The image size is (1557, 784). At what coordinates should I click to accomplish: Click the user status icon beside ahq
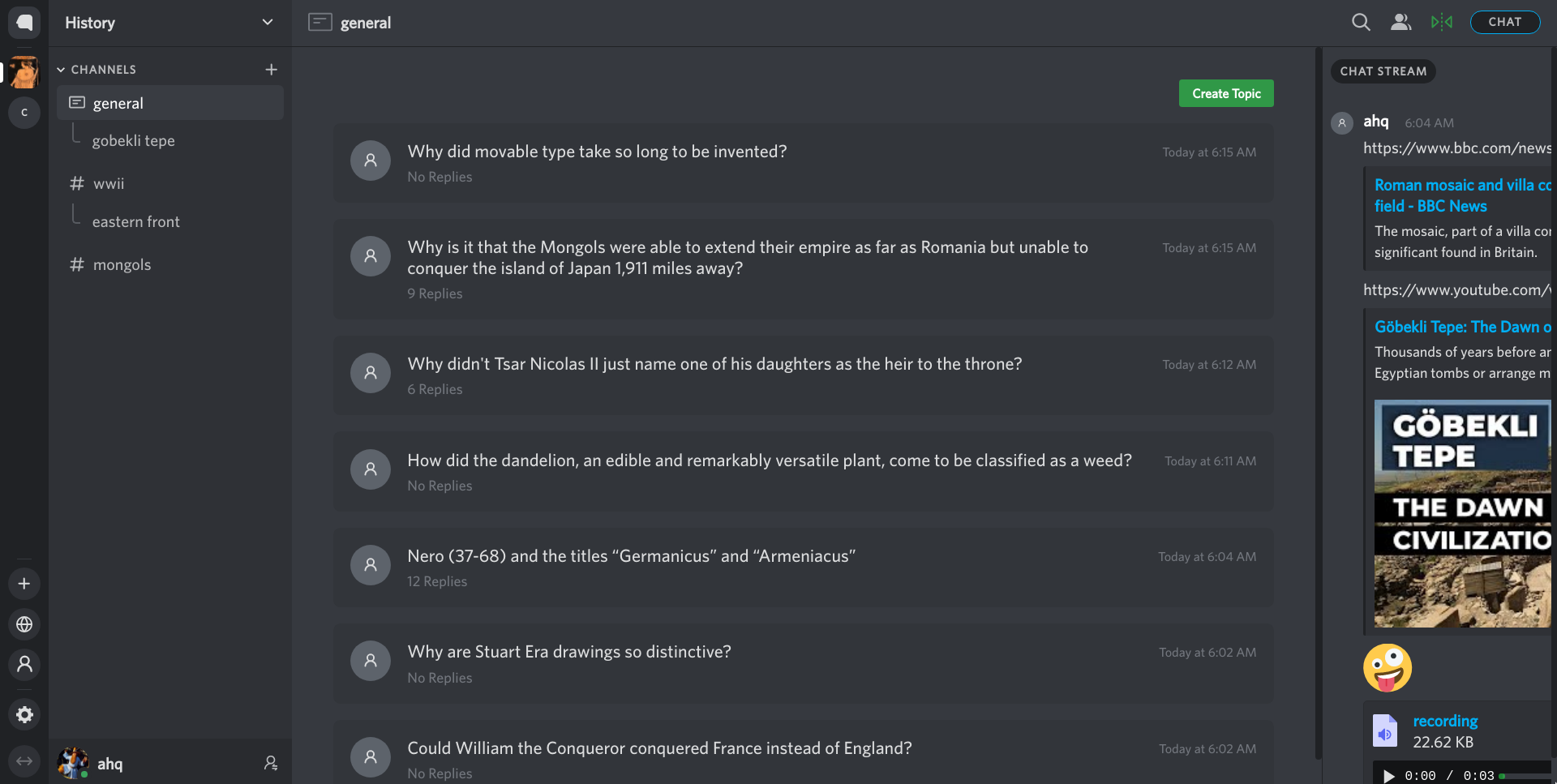pos(271,763)
